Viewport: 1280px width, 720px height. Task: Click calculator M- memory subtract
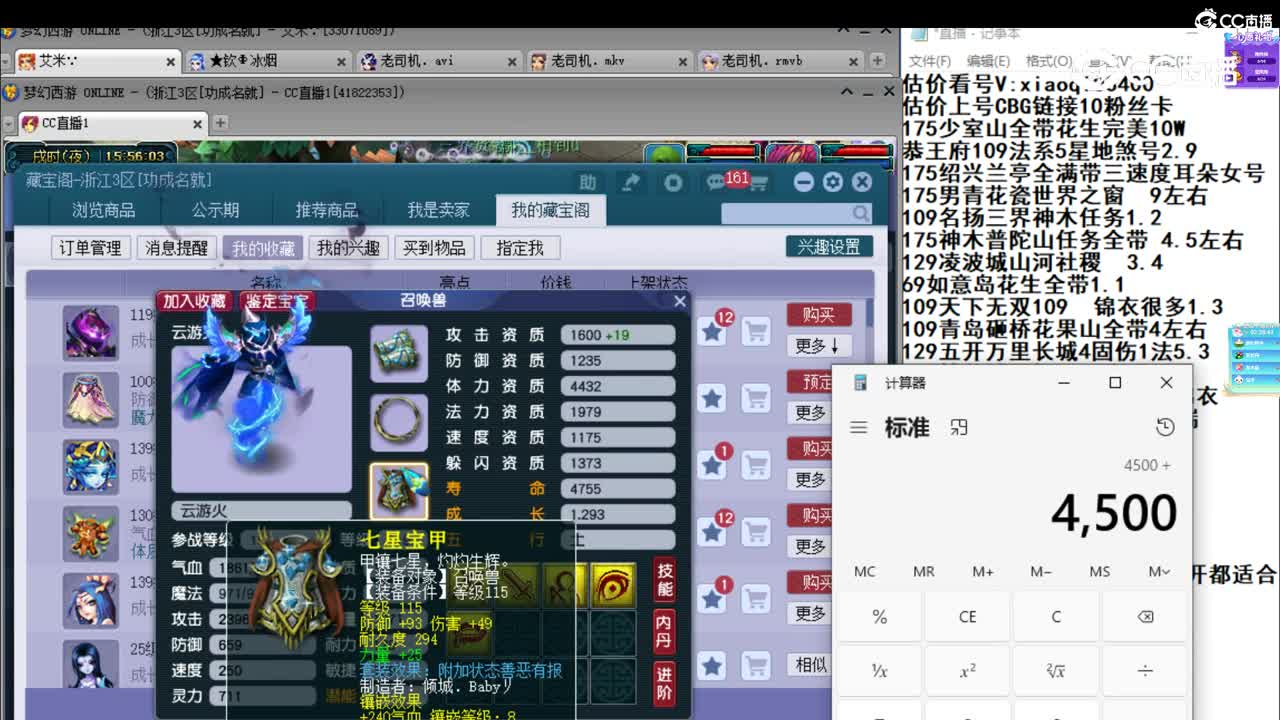pyautogui.click(x=1041, y=571)
